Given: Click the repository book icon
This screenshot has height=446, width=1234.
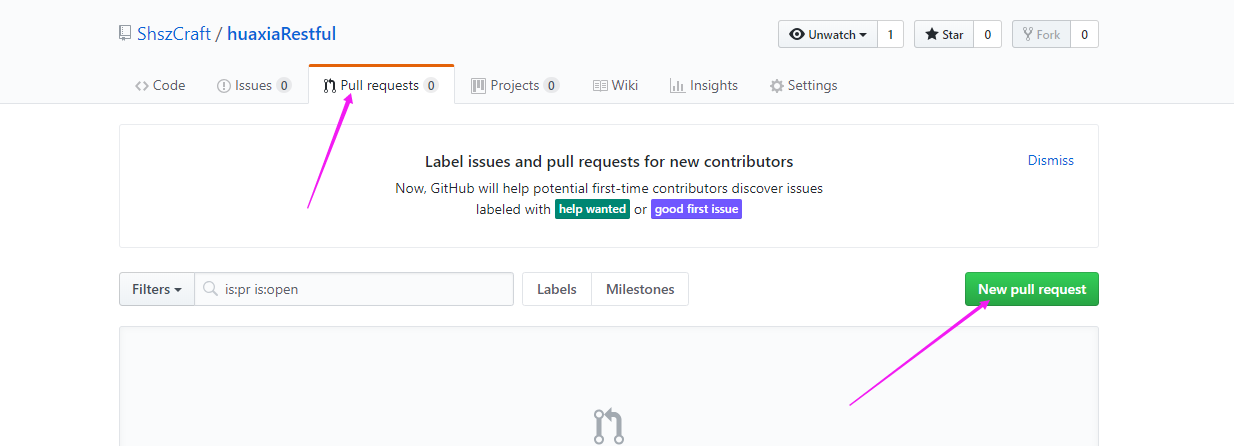Looking at the screenshot, I should point(124,33).
